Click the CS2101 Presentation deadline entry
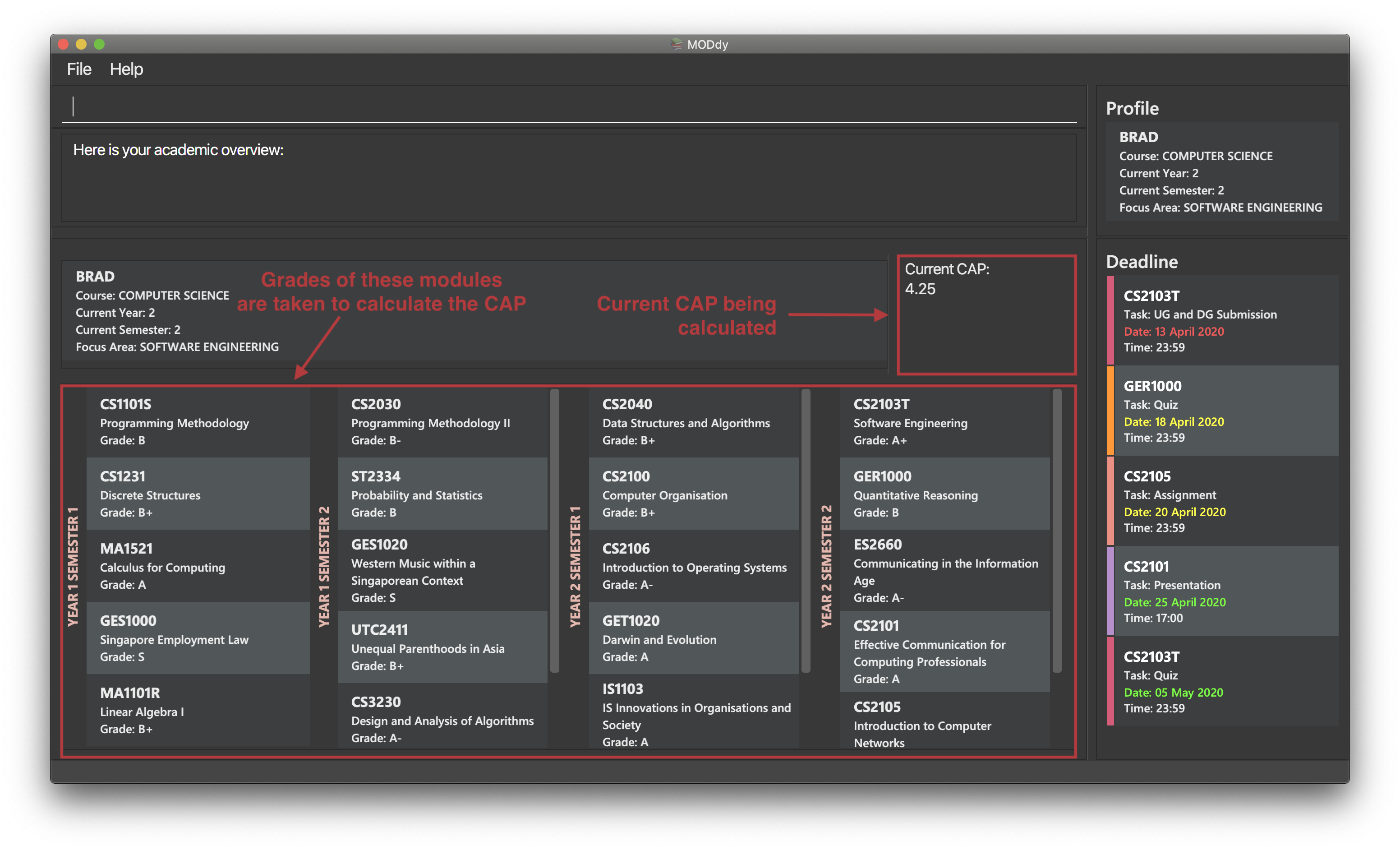 click(1223, 591)
